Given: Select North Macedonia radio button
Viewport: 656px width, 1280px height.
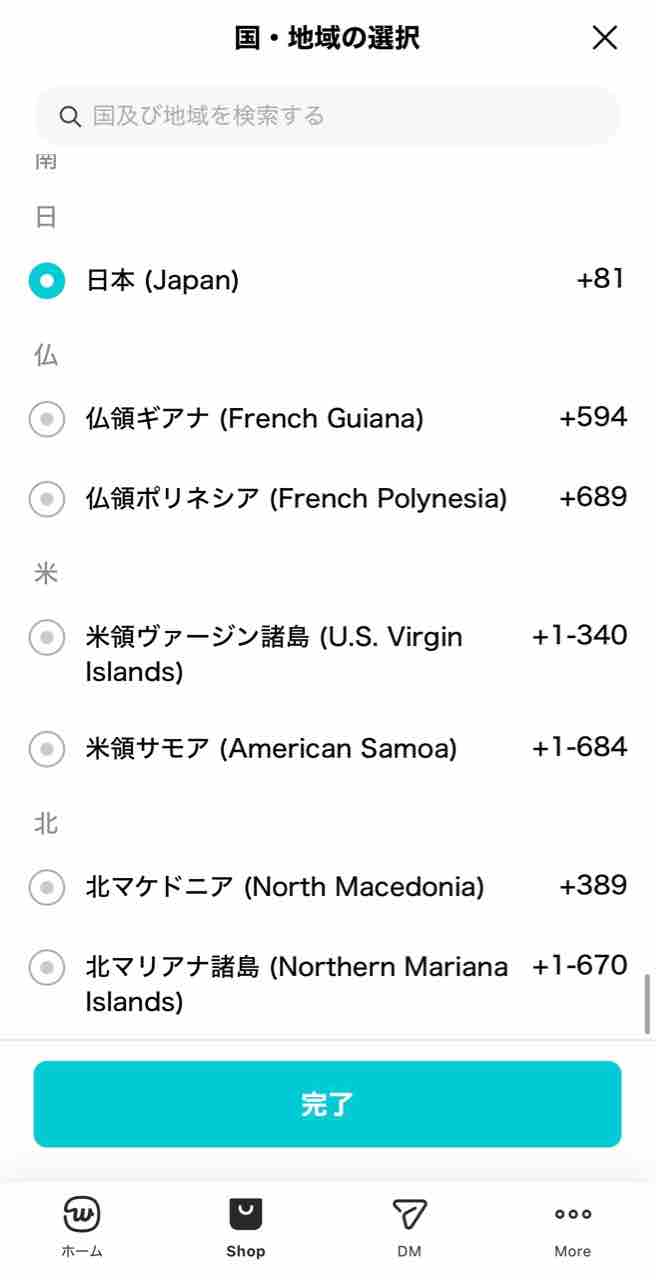Looking at the screenshot, I should [47, 887].
